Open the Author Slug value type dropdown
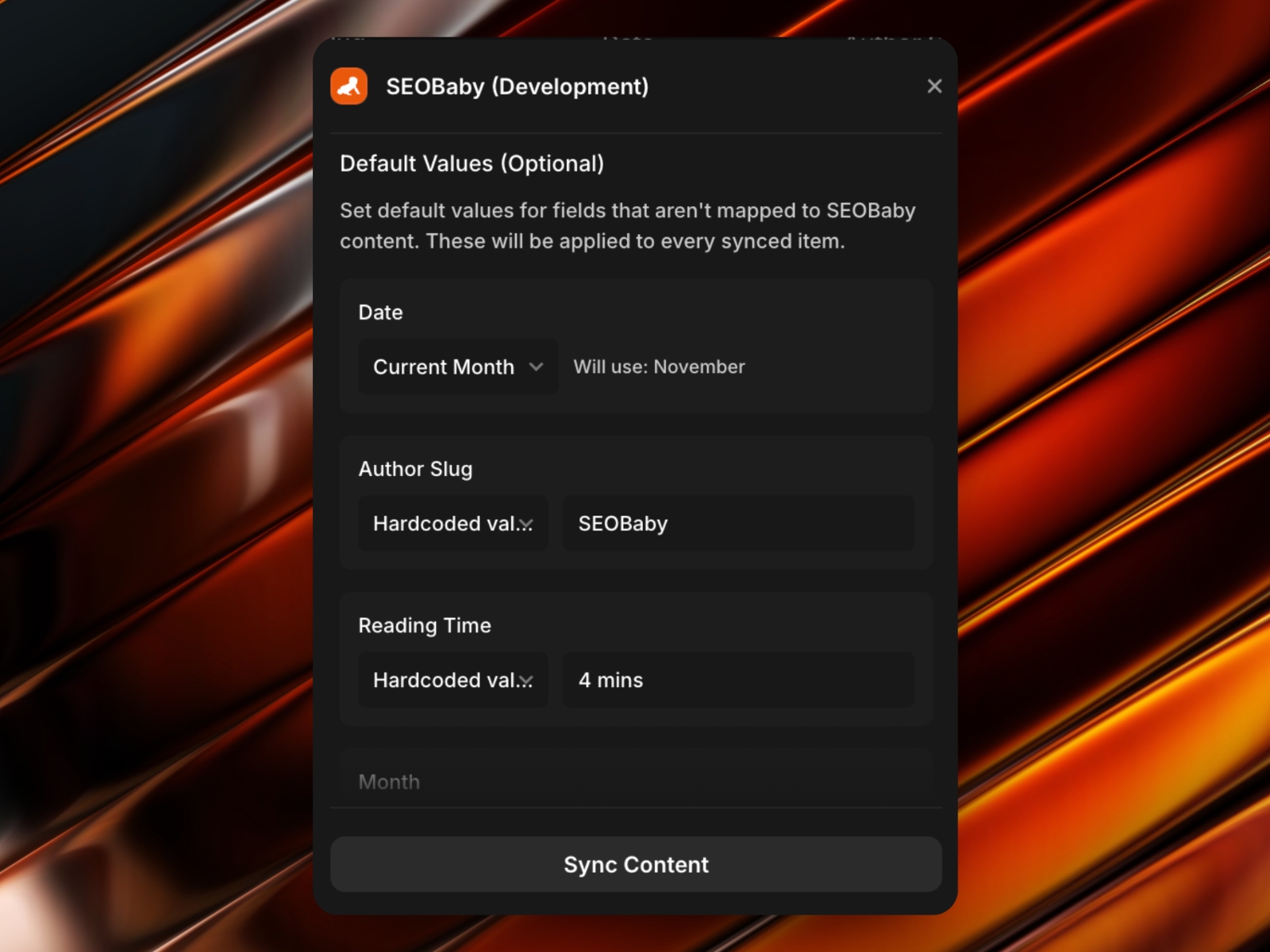Image resolution: width=1270 pixels, height=952 pixels. 444,524
